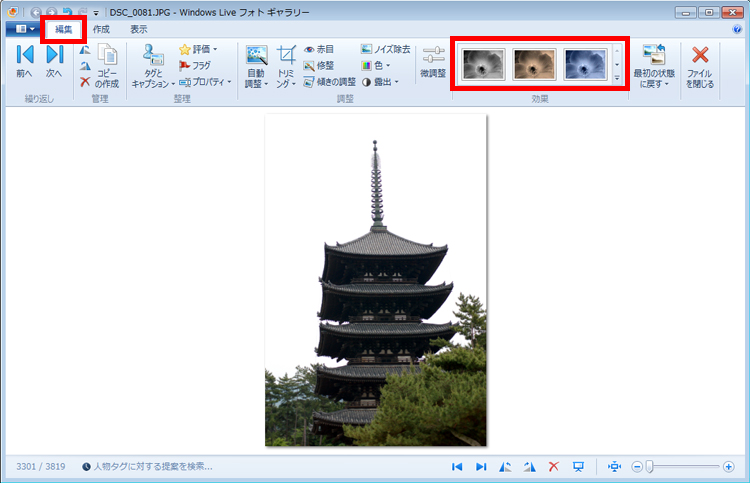Switch to the 作成 tab

point(101,29)
